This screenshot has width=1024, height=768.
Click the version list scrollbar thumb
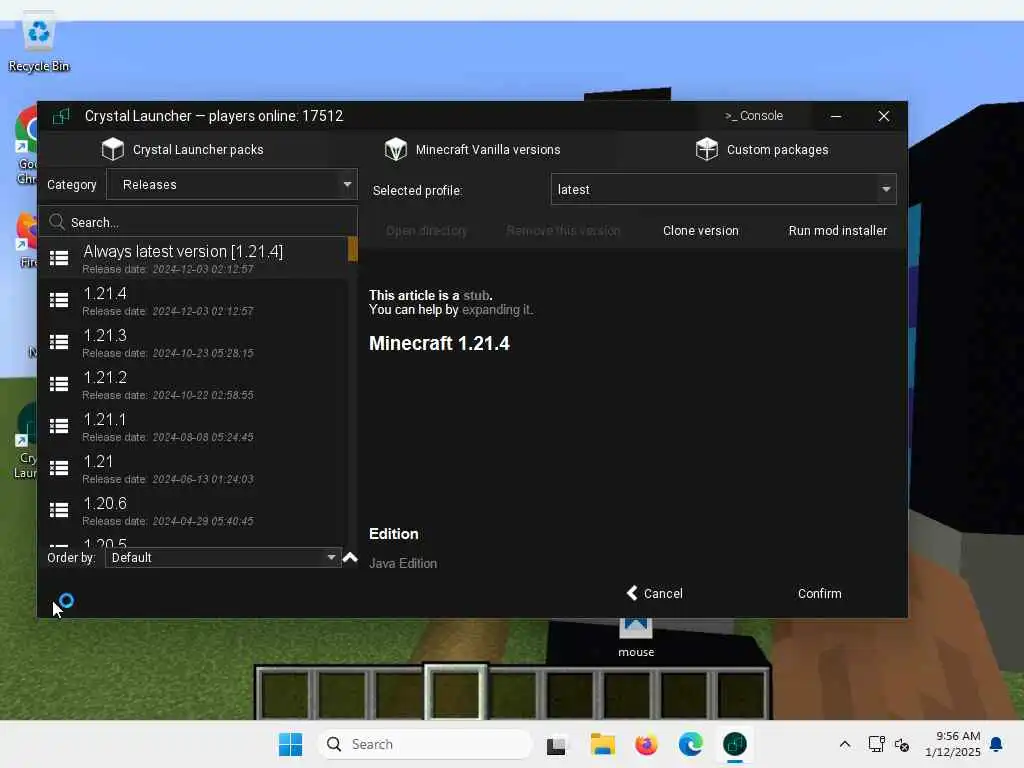[353, 249]
